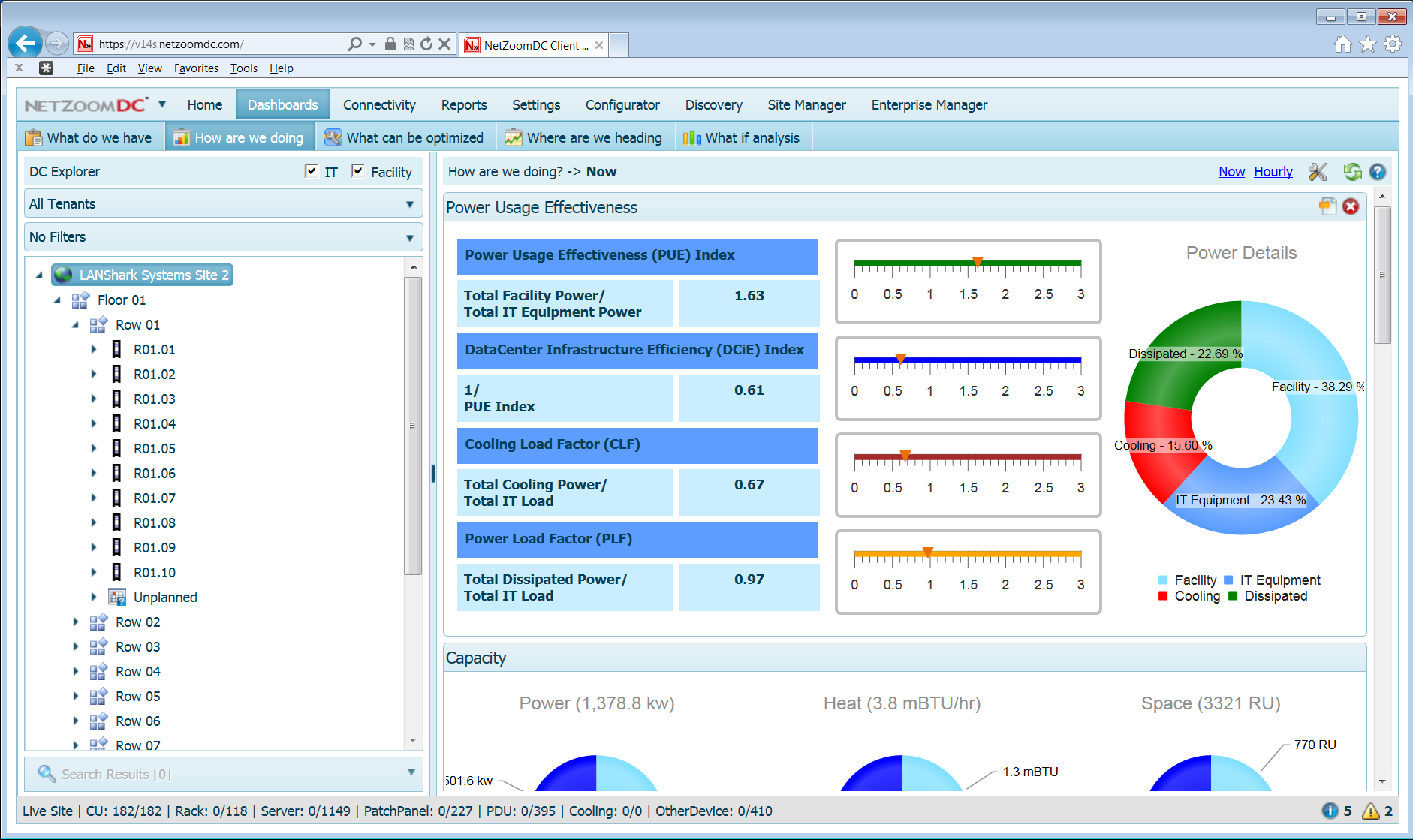Switch to the Where are we heading tab

tap(584, 137)
